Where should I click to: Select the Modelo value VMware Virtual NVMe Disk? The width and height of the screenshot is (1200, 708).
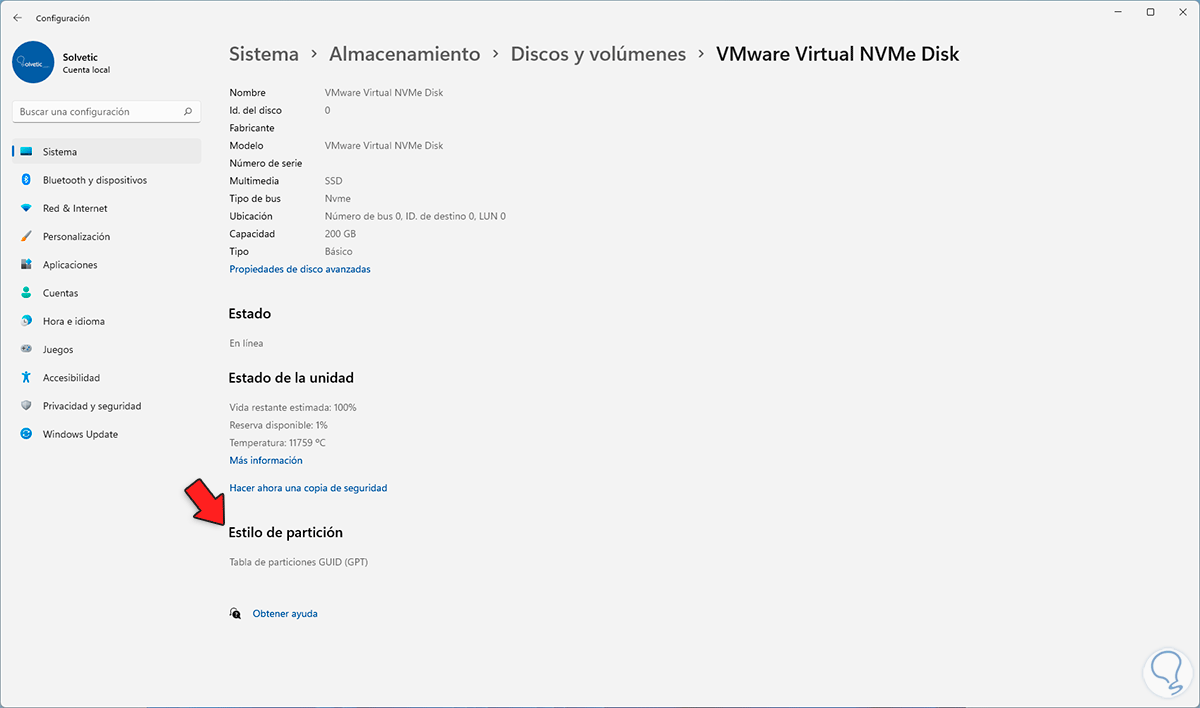[384, 146]
